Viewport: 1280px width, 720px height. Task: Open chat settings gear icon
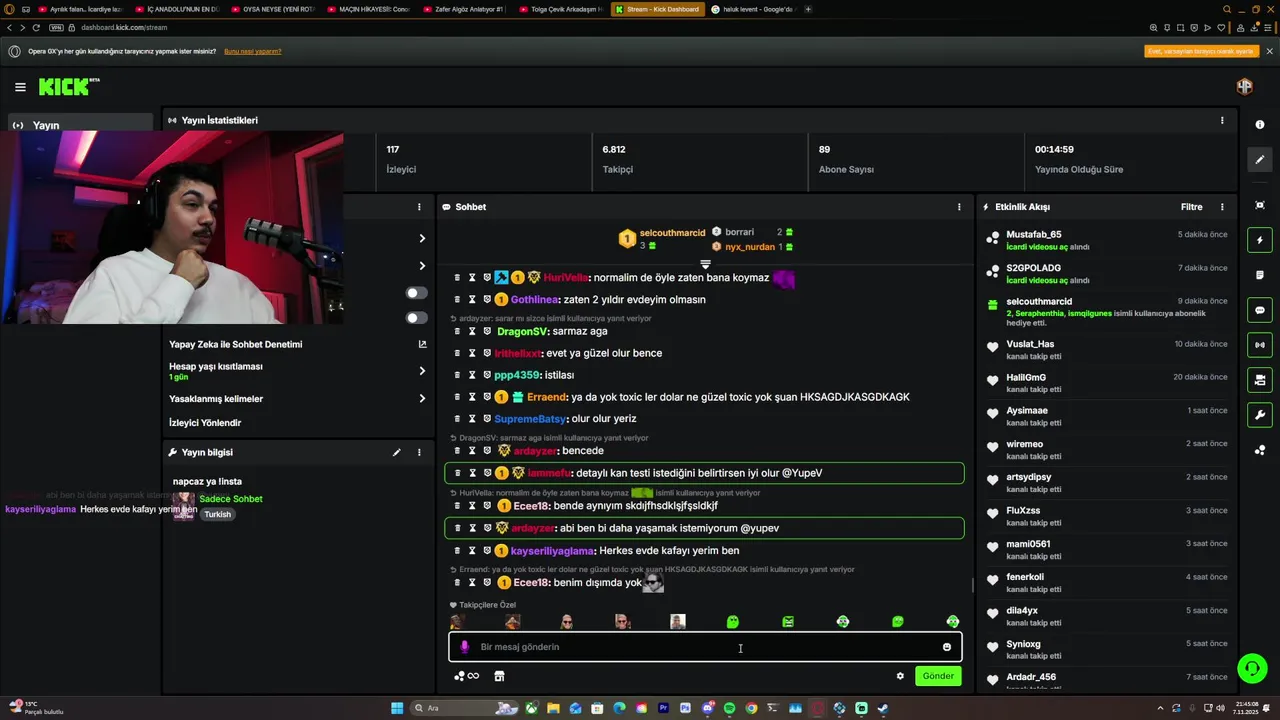click(x=900, y=676)
